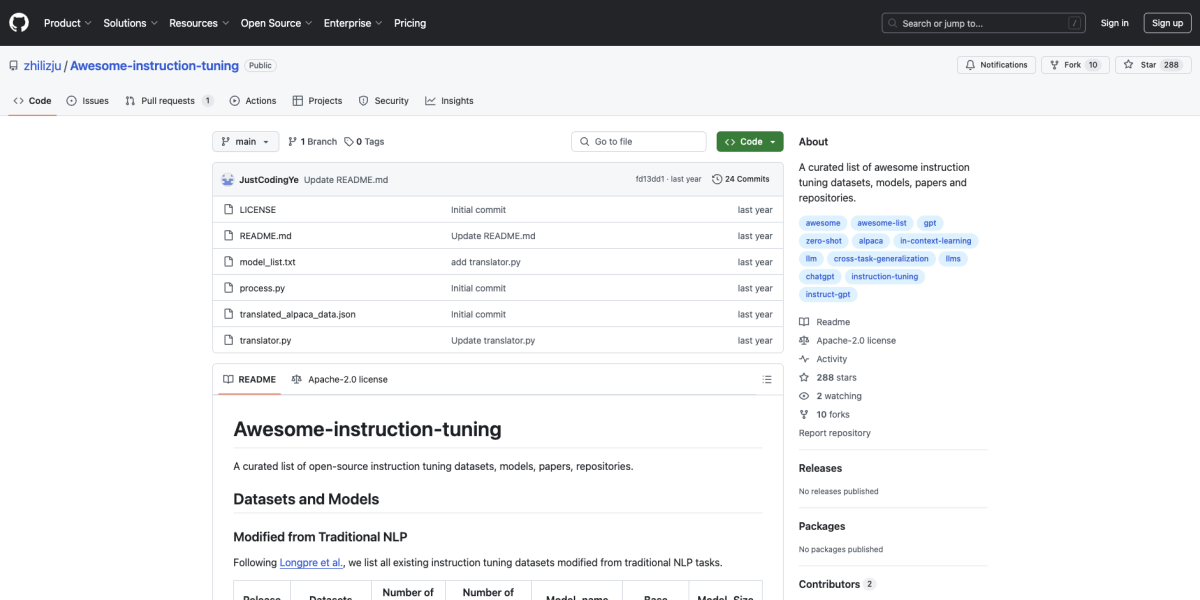Select the Apache-2.0 license tab
The height and width of the screenshot is (600, 1200).
340,380
